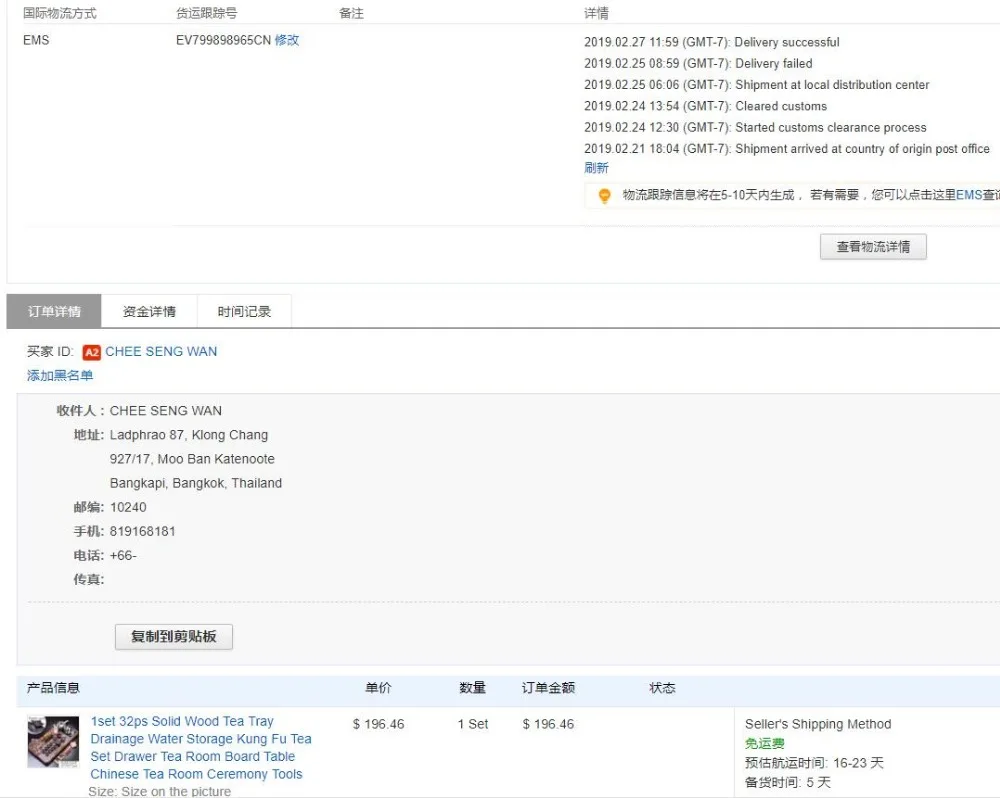Viewport: 1000px width, 798px height.
Task: Click the address line 'Ladphrao 87, Klong Chang'
Action: 189,435
